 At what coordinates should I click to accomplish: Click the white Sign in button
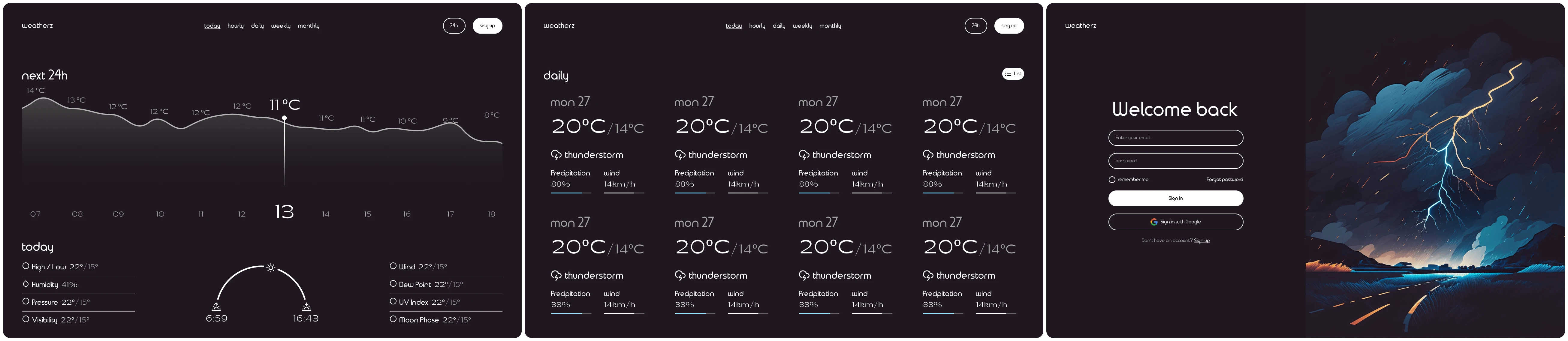tap(1175, 198)
